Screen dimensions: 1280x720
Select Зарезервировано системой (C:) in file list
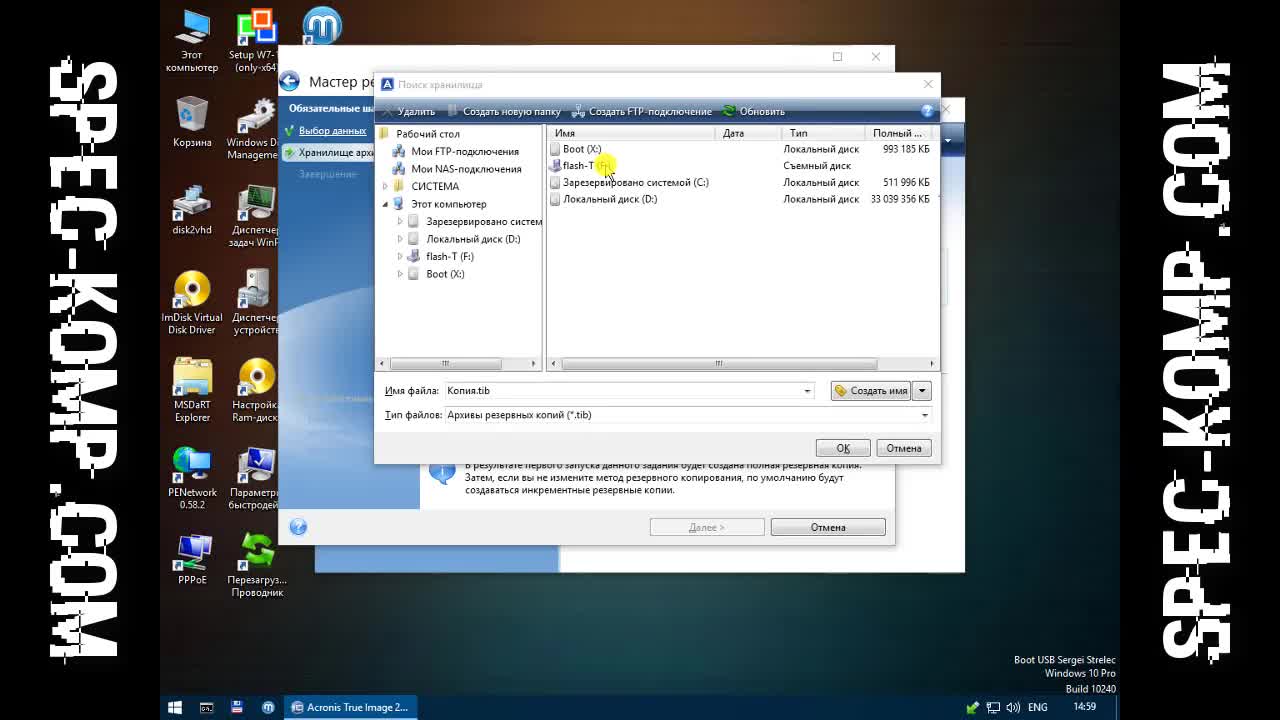point(635,183)
